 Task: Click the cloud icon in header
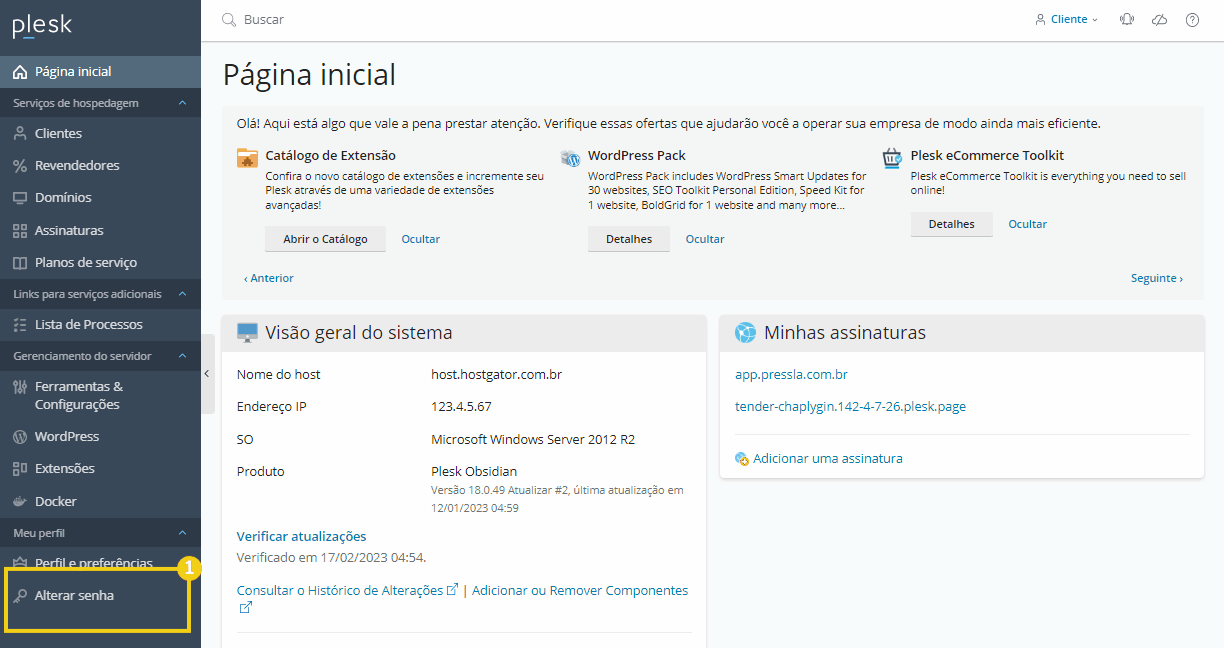[x=1160, y=19]
